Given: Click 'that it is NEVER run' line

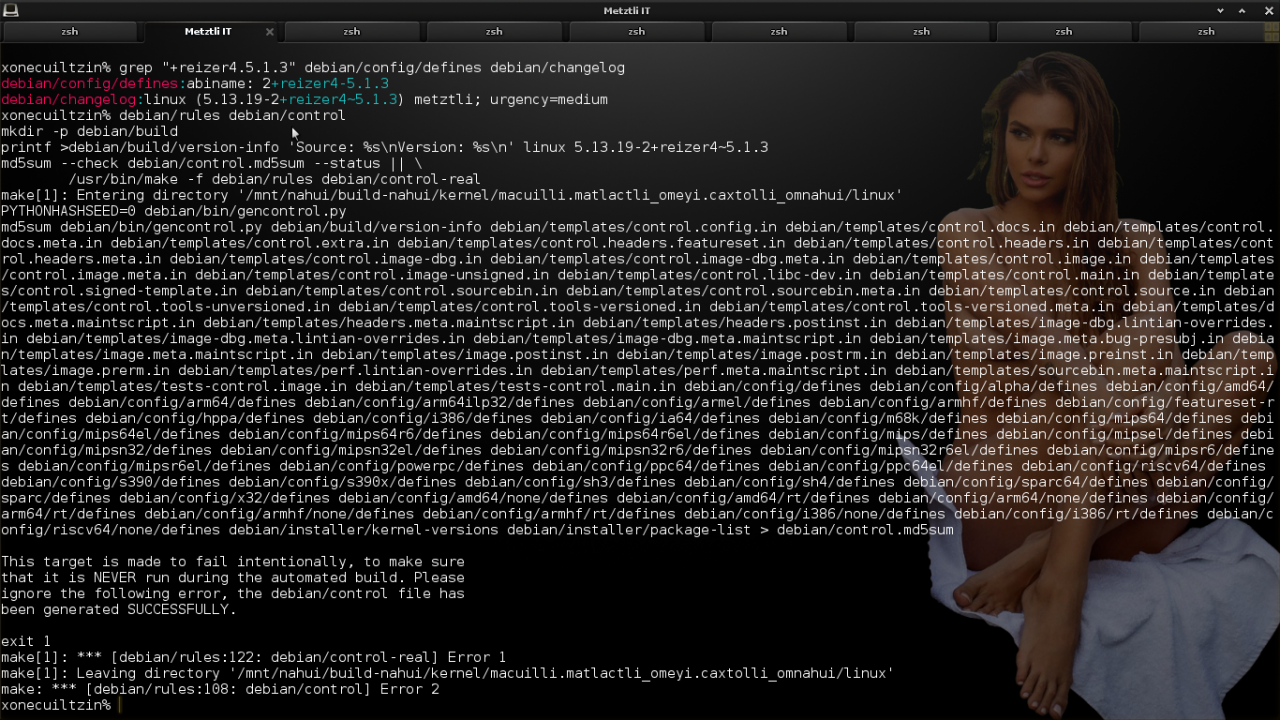Looking at the screenshot, I should coord(233,578).
